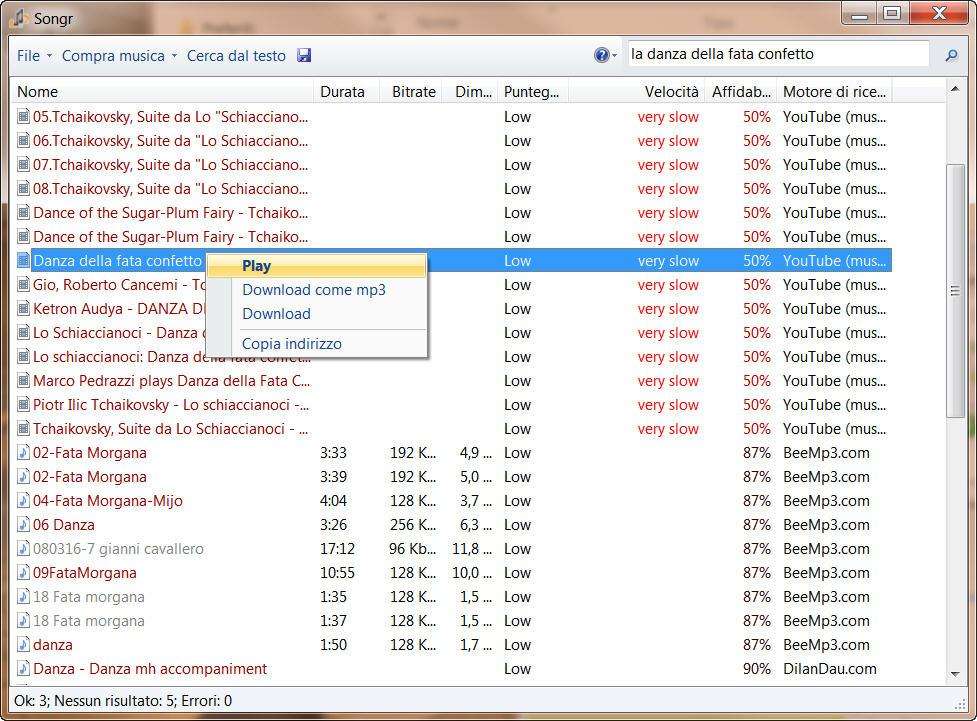This screenshot has height=721, width=977.
Task: Open the File menu
Action: point(29,55)
